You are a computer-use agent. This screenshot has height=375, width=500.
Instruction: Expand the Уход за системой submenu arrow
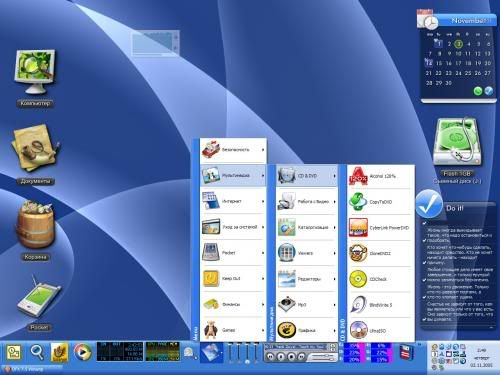point(263,227)
